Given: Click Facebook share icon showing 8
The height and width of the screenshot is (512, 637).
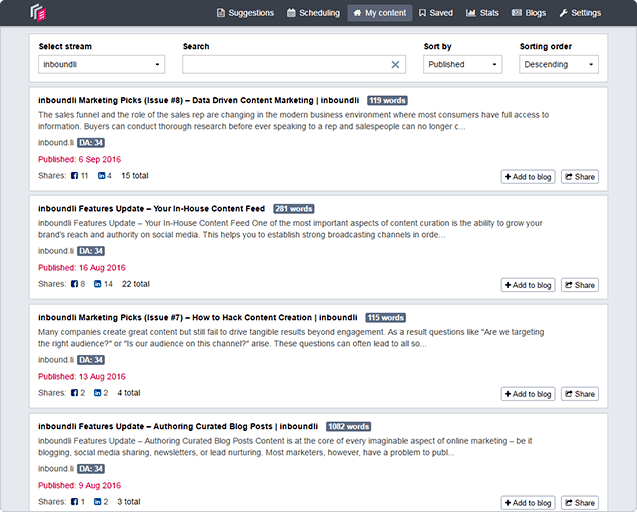Looking at the screenshot, I should point(74,284).
